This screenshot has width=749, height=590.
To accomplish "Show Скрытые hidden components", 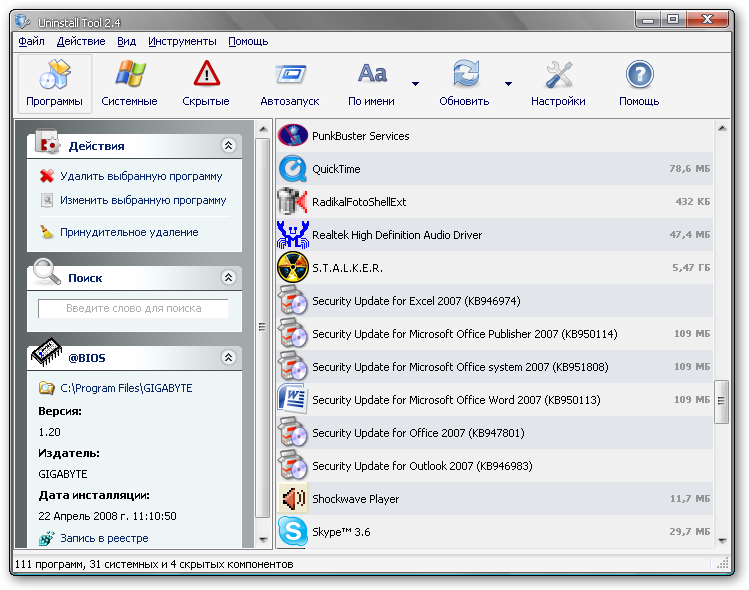I will pyautogui.click(x=206, y=83).
